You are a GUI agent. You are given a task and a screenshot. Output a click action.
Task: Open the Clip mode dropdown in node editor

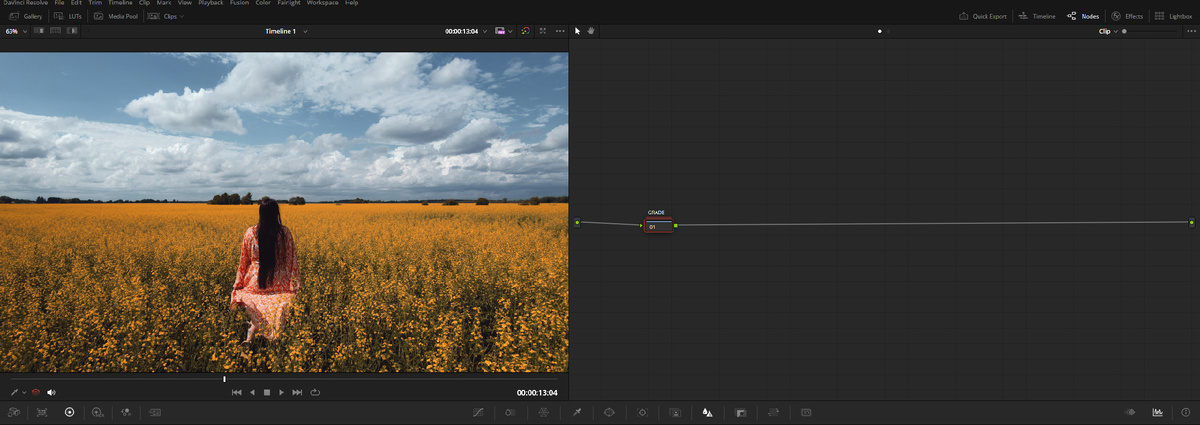coord(1108,31)
